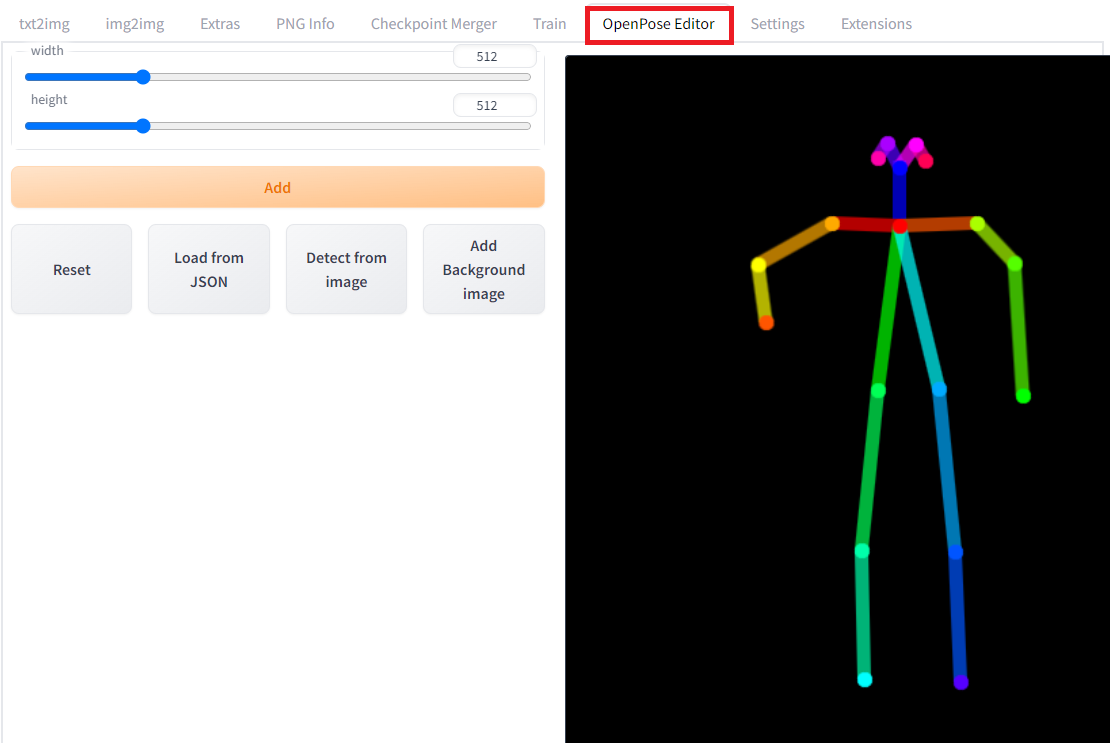Click the hip keypoint of the skeleton

(899, 228)
